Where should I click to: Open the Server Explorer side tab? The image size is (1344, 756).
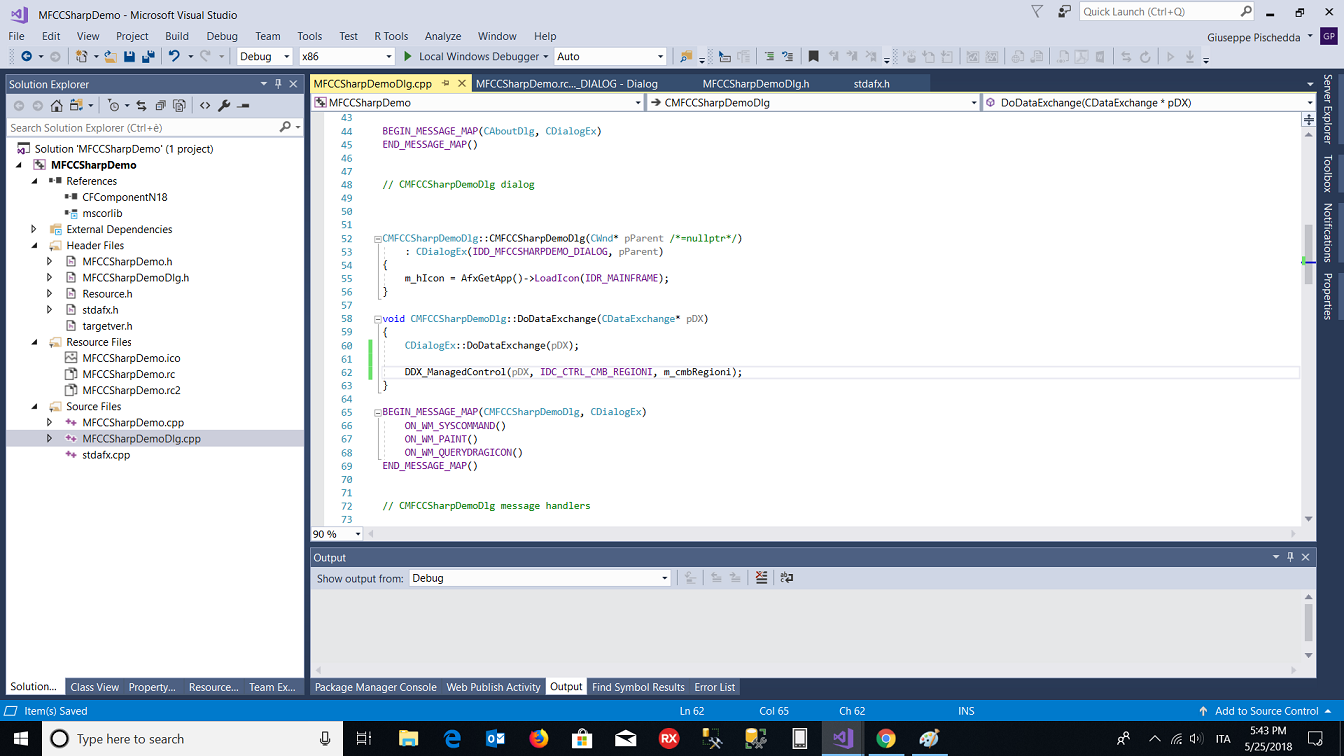1328,109
